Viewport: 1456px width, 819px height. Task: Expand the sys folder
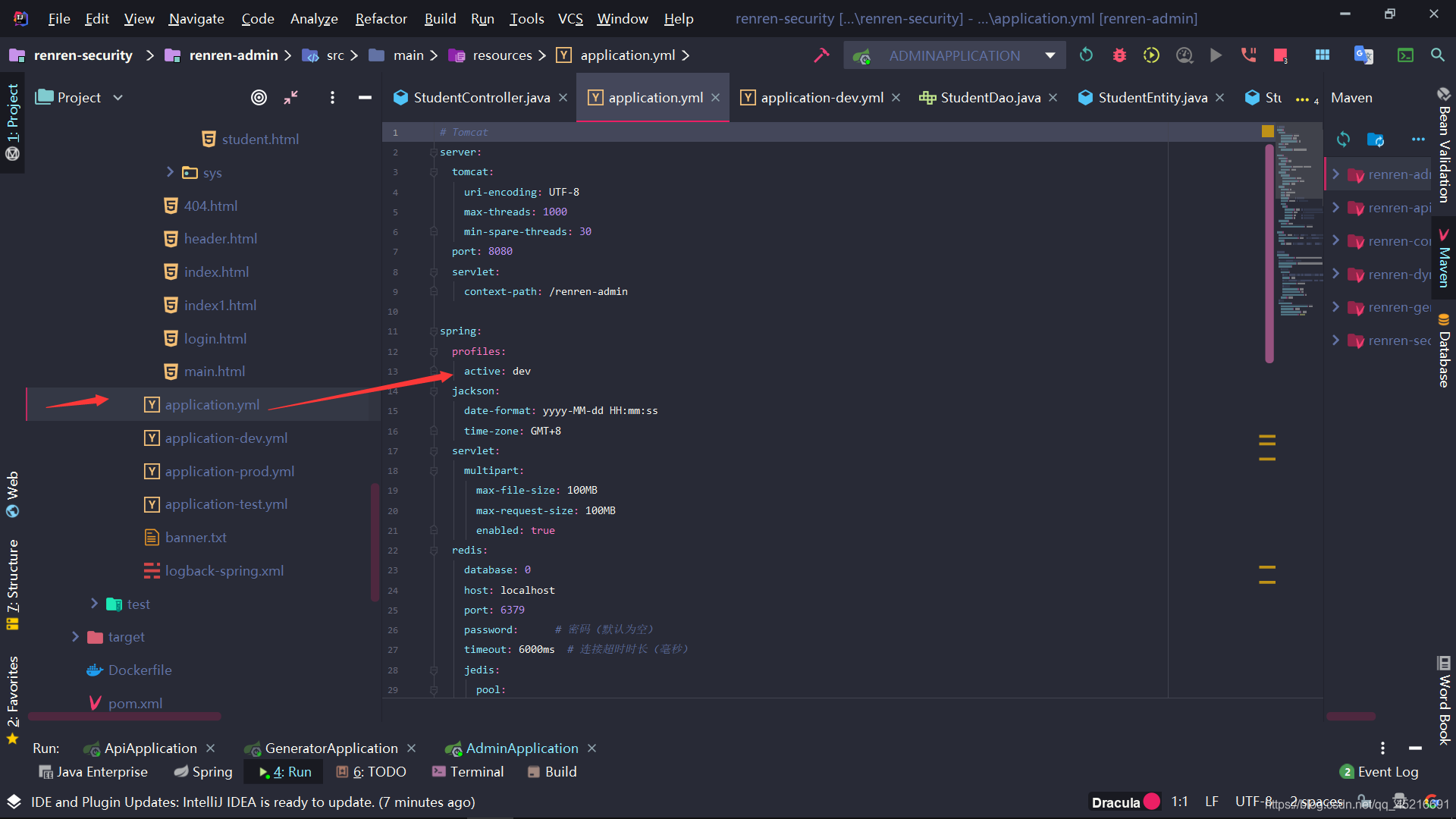[x=170, y=172]
